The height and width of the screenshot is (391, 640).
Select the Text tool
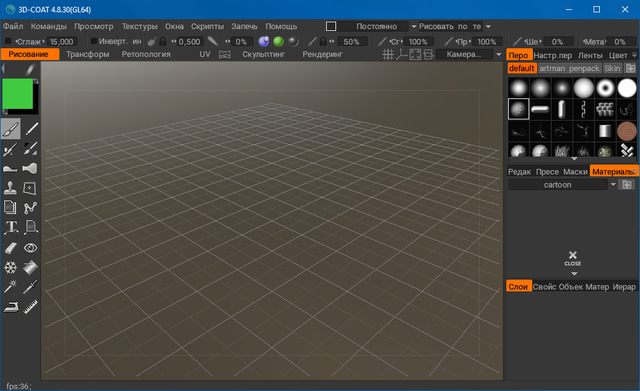coord(11,227)
